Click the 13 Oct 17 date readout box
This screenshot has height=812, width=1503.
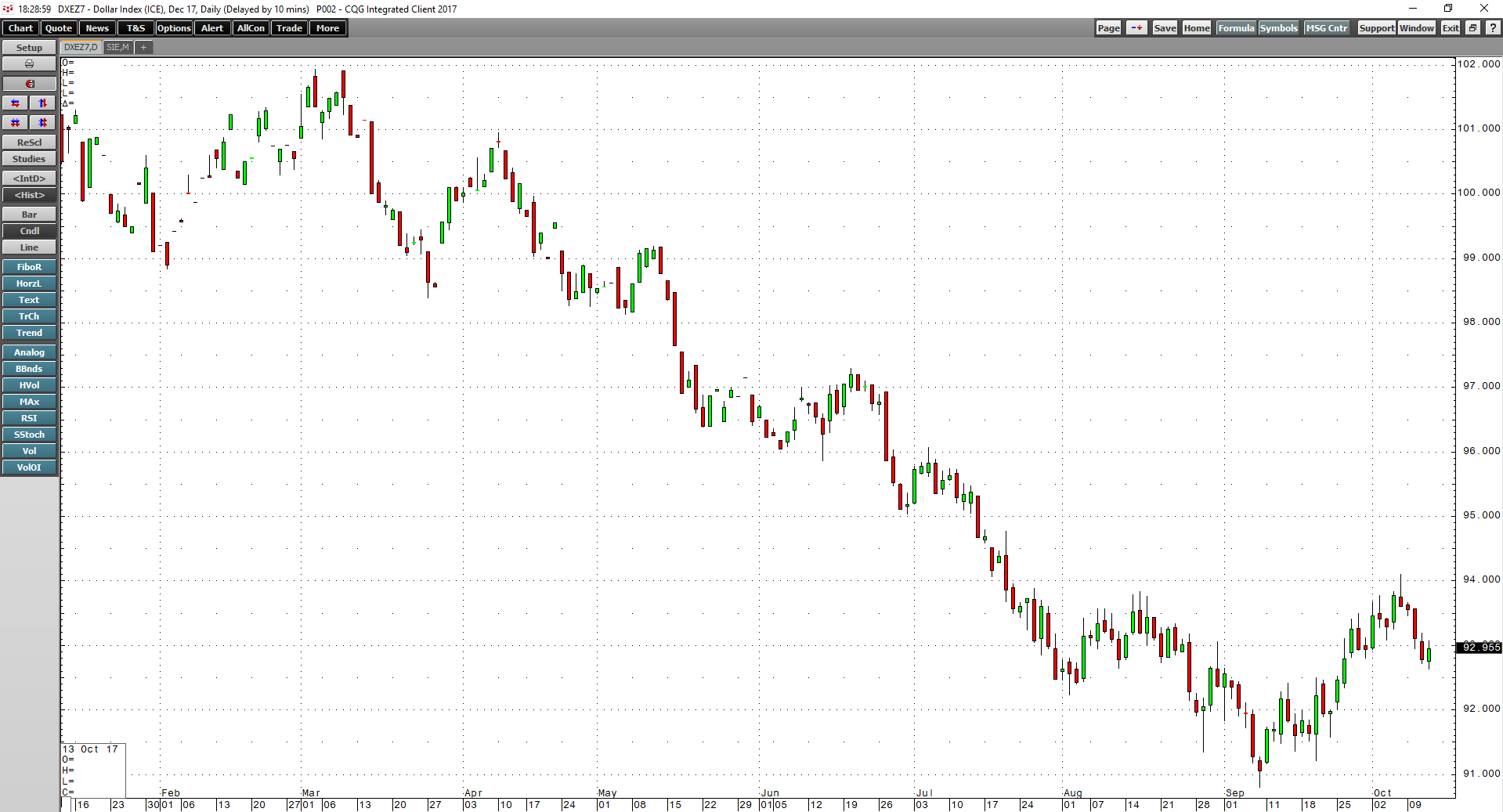tap(93, 770)
